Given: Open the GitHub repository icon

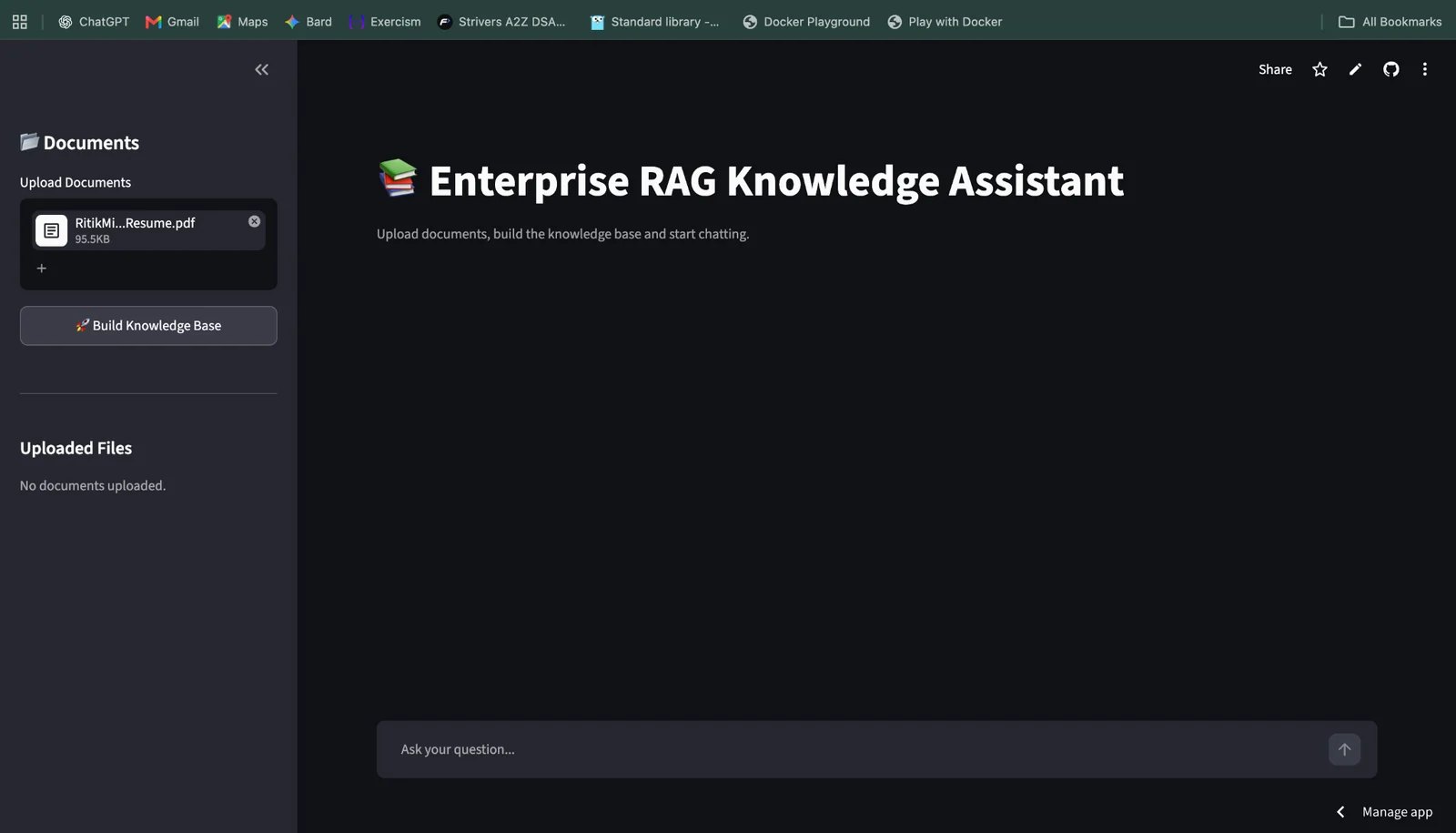Looking at the screenshot, I should tap(1390, 69).
